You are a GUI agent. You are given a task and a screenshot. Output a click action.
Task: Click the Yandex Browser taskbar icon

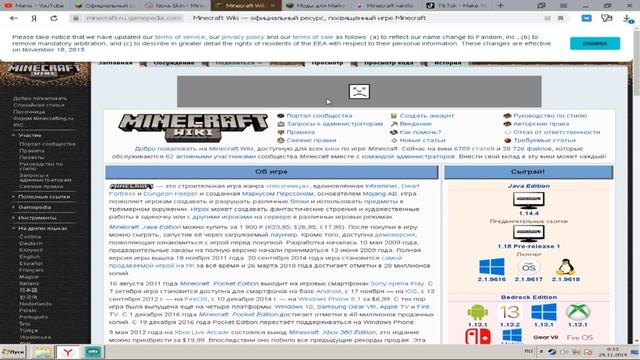click(x=68, y=352)
